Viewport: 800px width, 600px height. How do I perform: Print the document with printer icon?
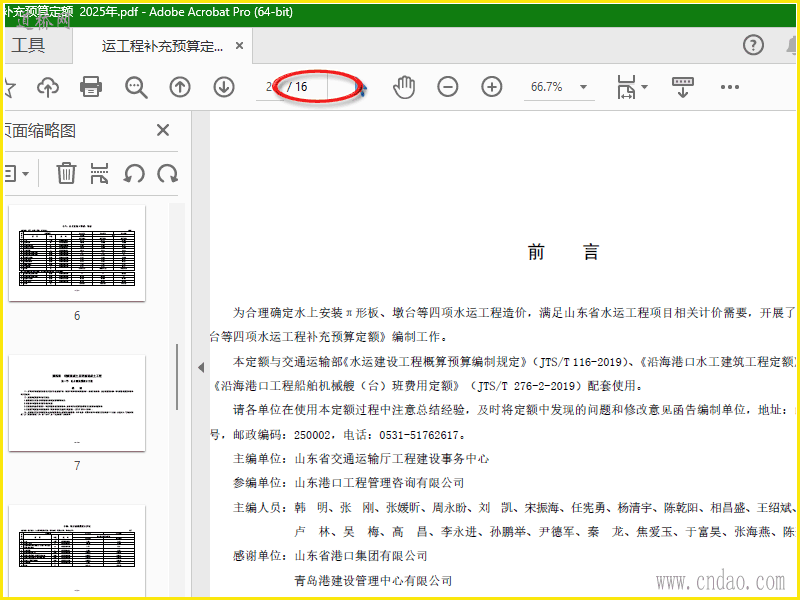[x=91, y=87]
